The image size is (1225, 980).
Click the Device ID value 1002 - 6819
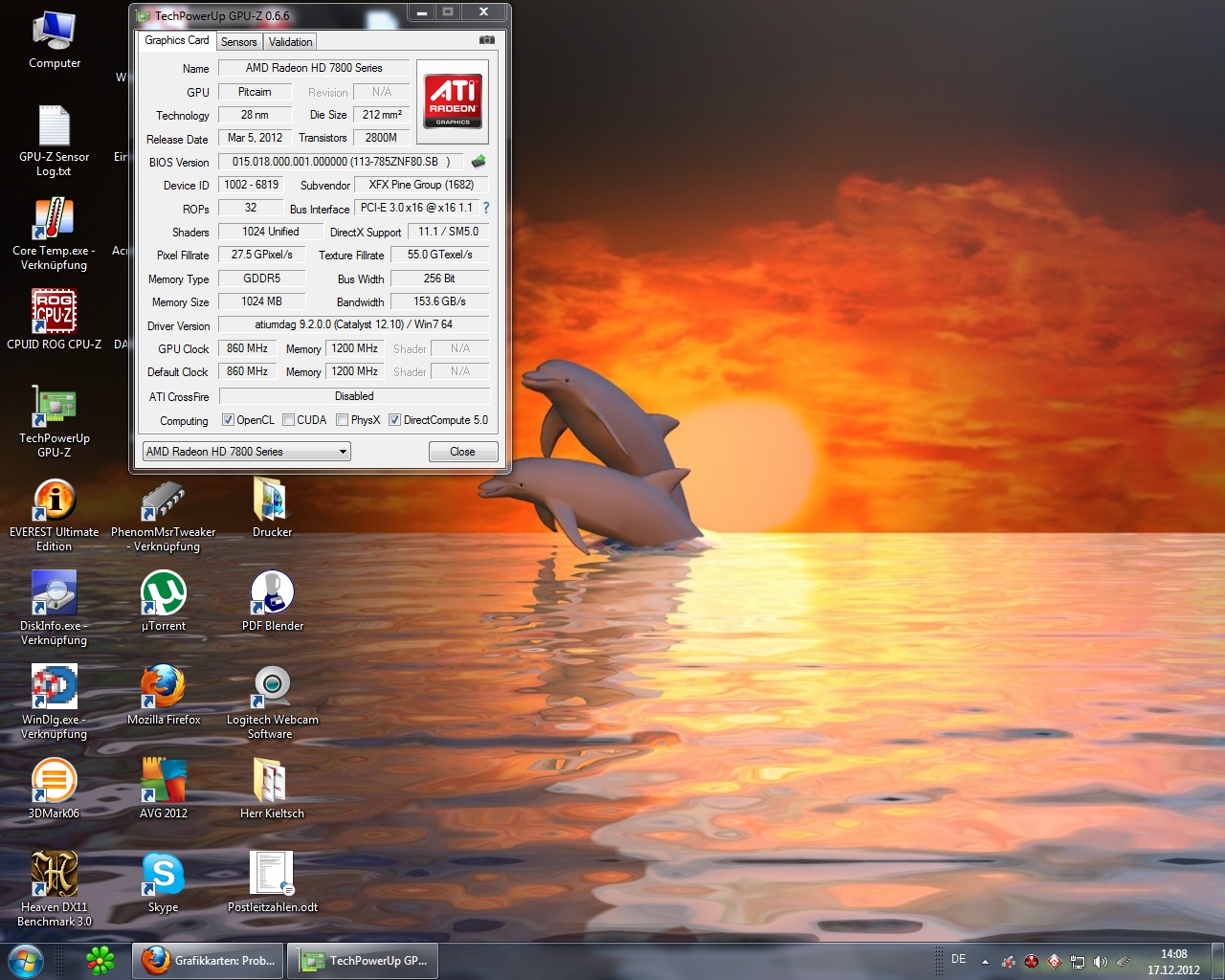click(251, 185)
